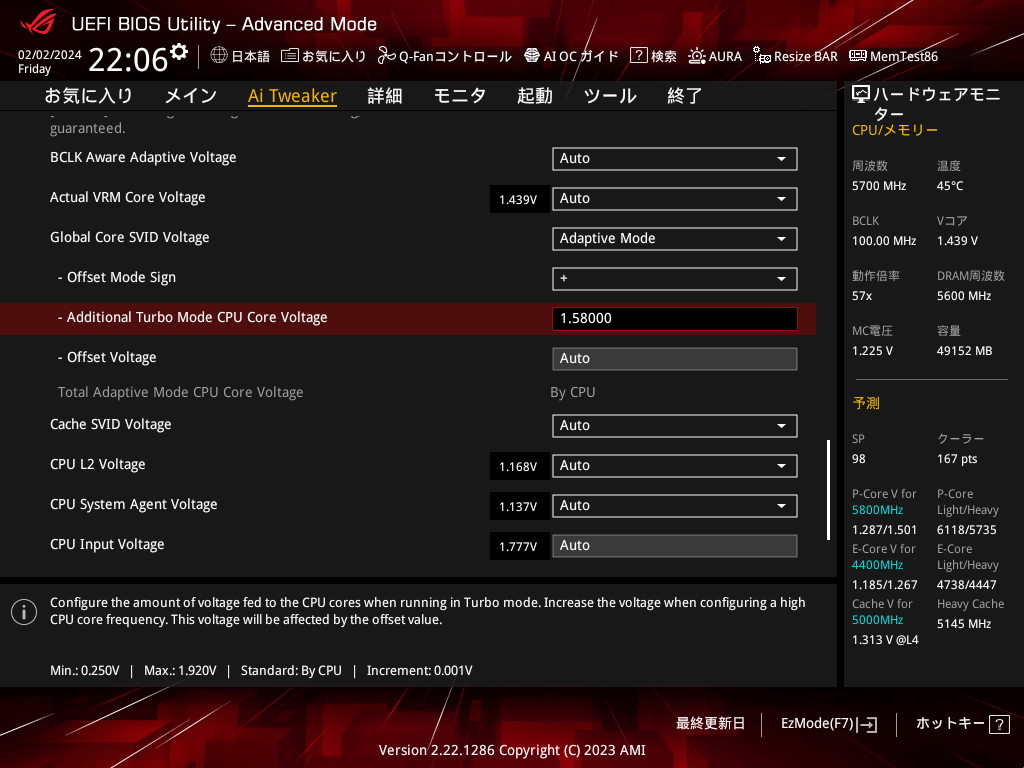Click the Offset Voltage Auto field

(x=674, y=359)
